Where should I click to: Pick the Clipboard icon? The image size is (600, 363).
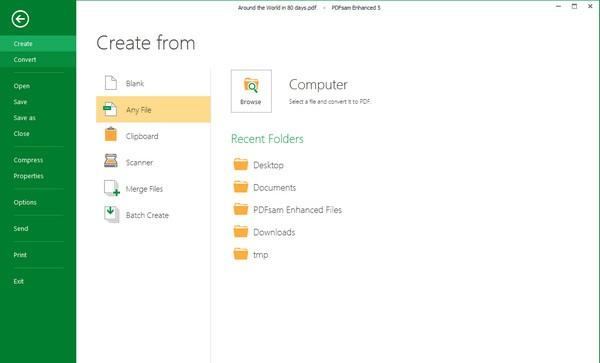point(111,134)
